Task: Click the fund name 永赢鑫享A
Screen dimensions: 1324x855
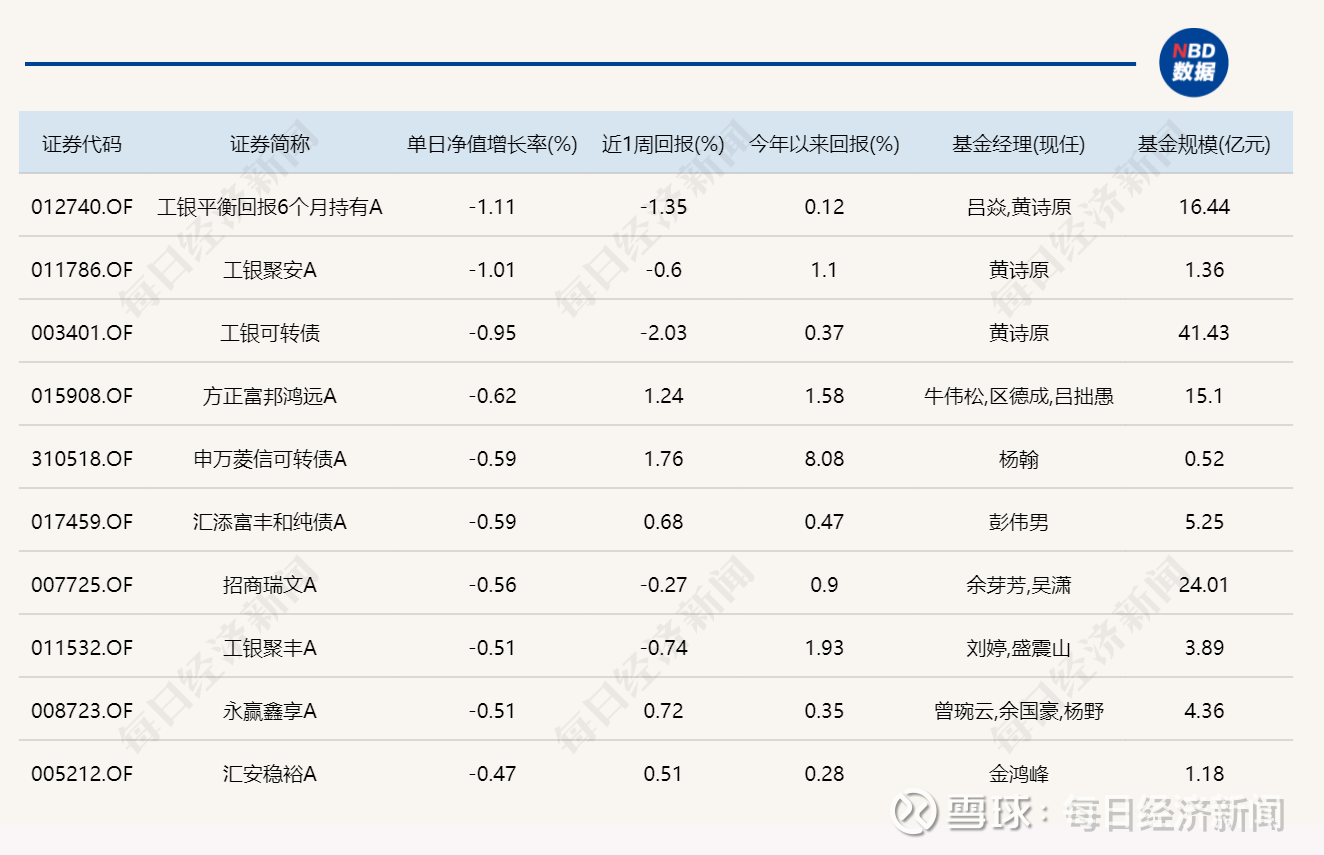Action: (x=270, y=711)
